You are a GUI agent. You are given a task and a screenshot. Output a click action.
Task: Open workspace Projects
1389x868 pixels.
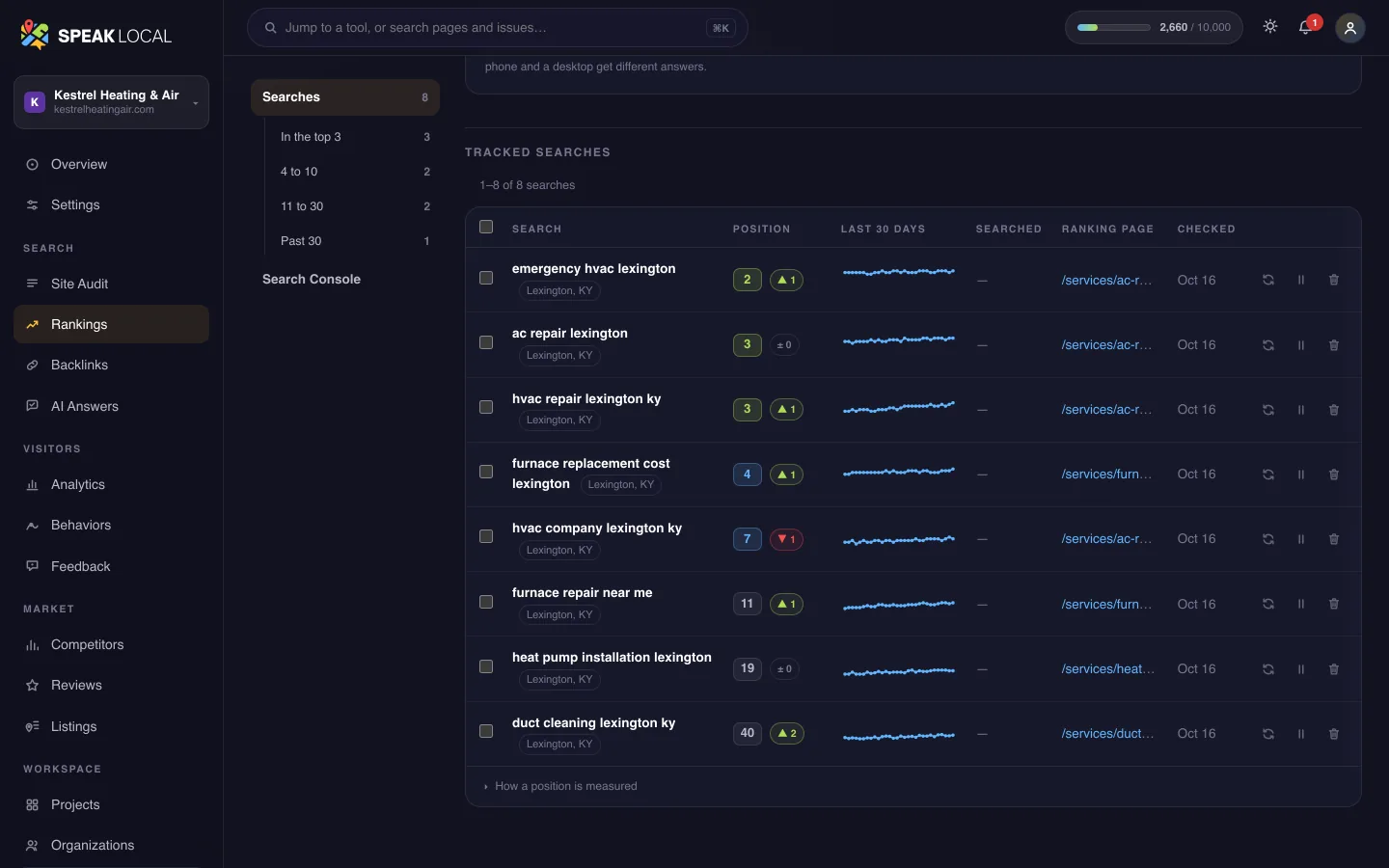click(x=111, y=804)
